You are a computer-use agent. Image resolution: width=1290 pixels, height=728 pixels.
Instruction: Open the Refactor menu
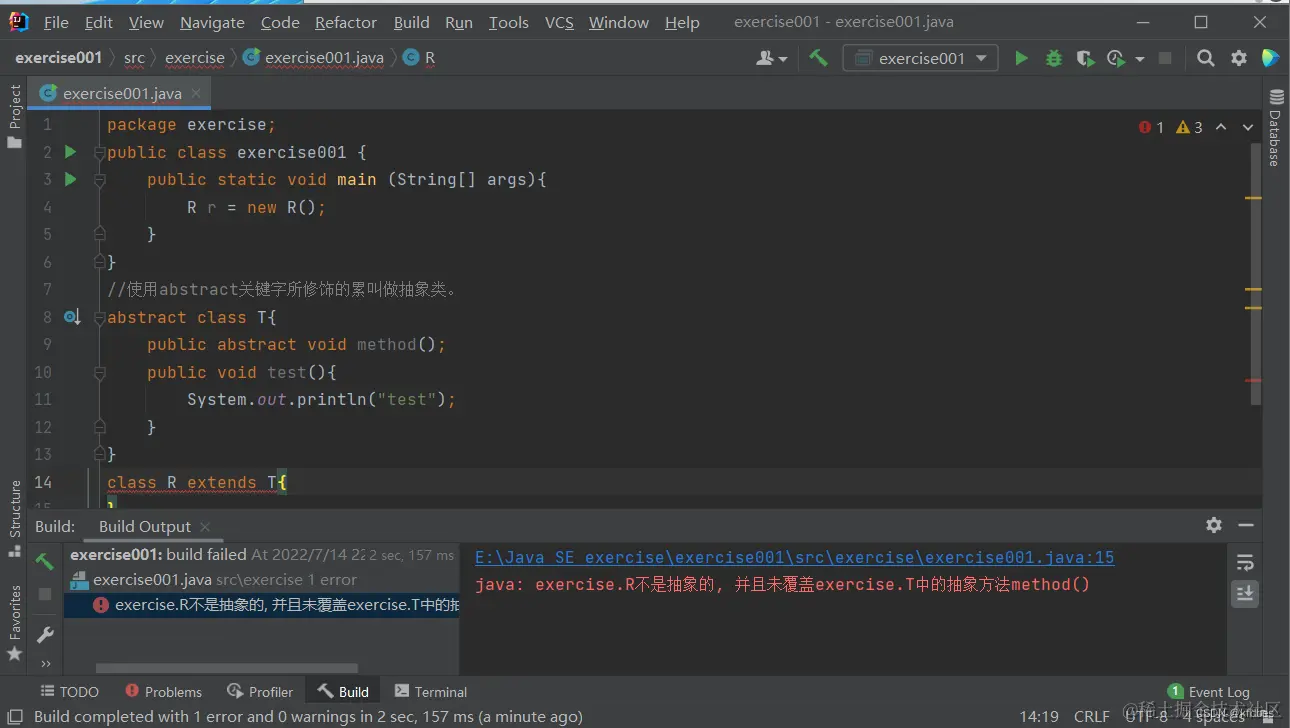tap(346, 22)
